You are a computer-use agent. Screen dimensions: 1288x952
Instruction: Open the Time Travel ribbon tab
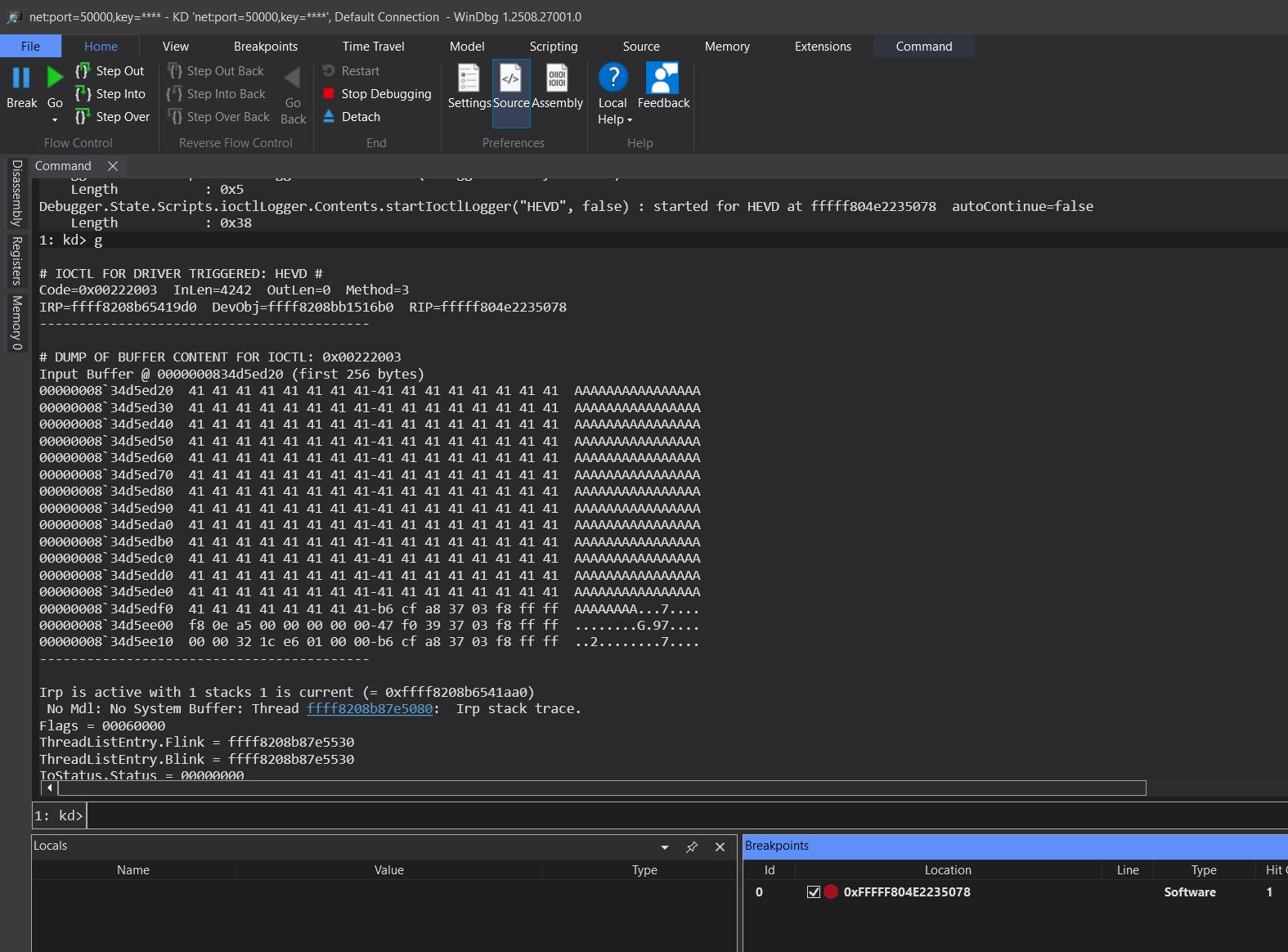click(374, 47)
